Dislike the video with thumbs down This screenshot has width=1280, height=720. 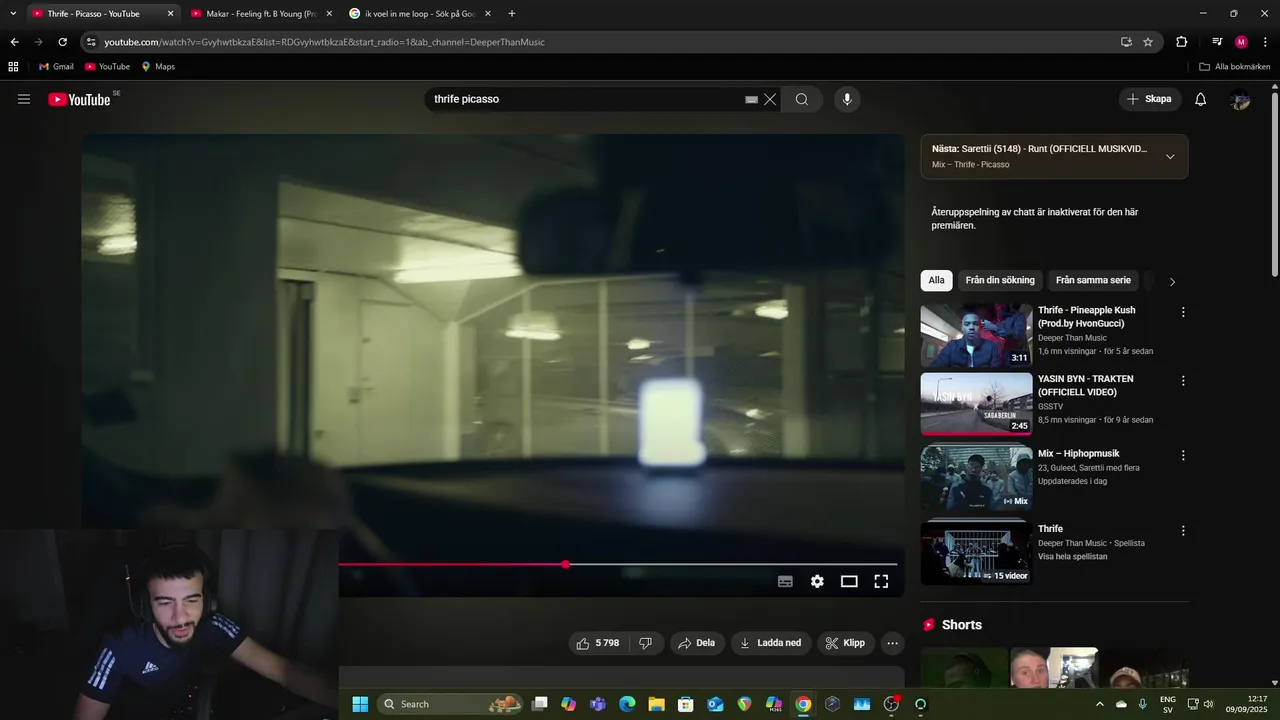tap(645, 643)
